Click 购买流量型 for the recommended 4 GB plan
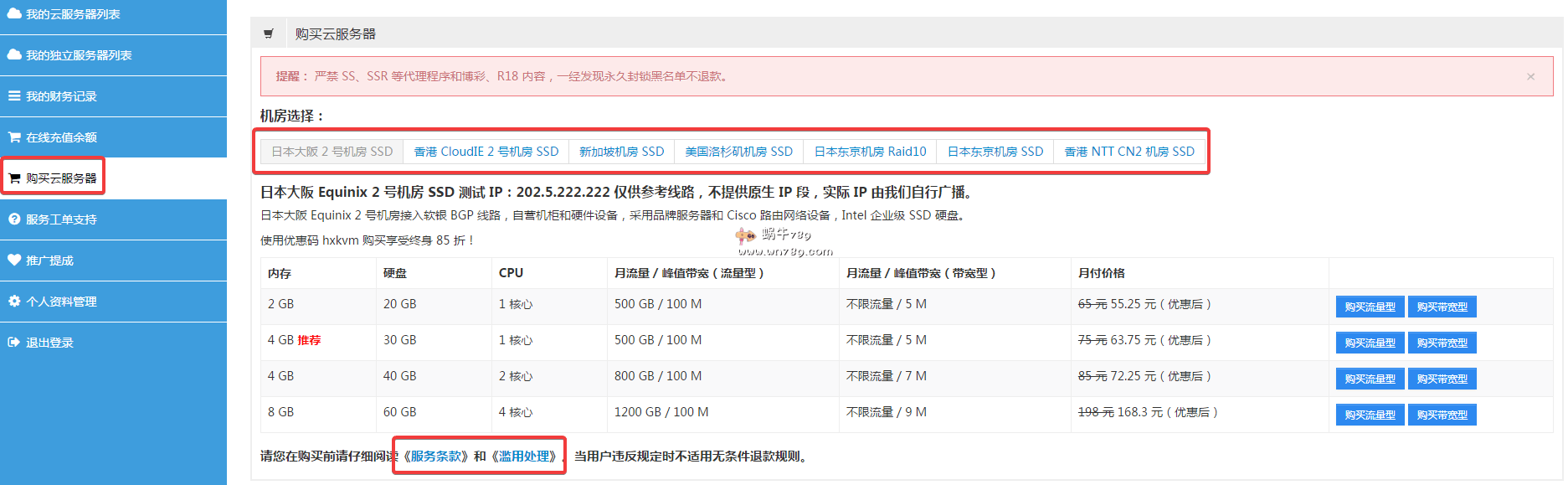Screen dimensions: 1568x485 1370,343
